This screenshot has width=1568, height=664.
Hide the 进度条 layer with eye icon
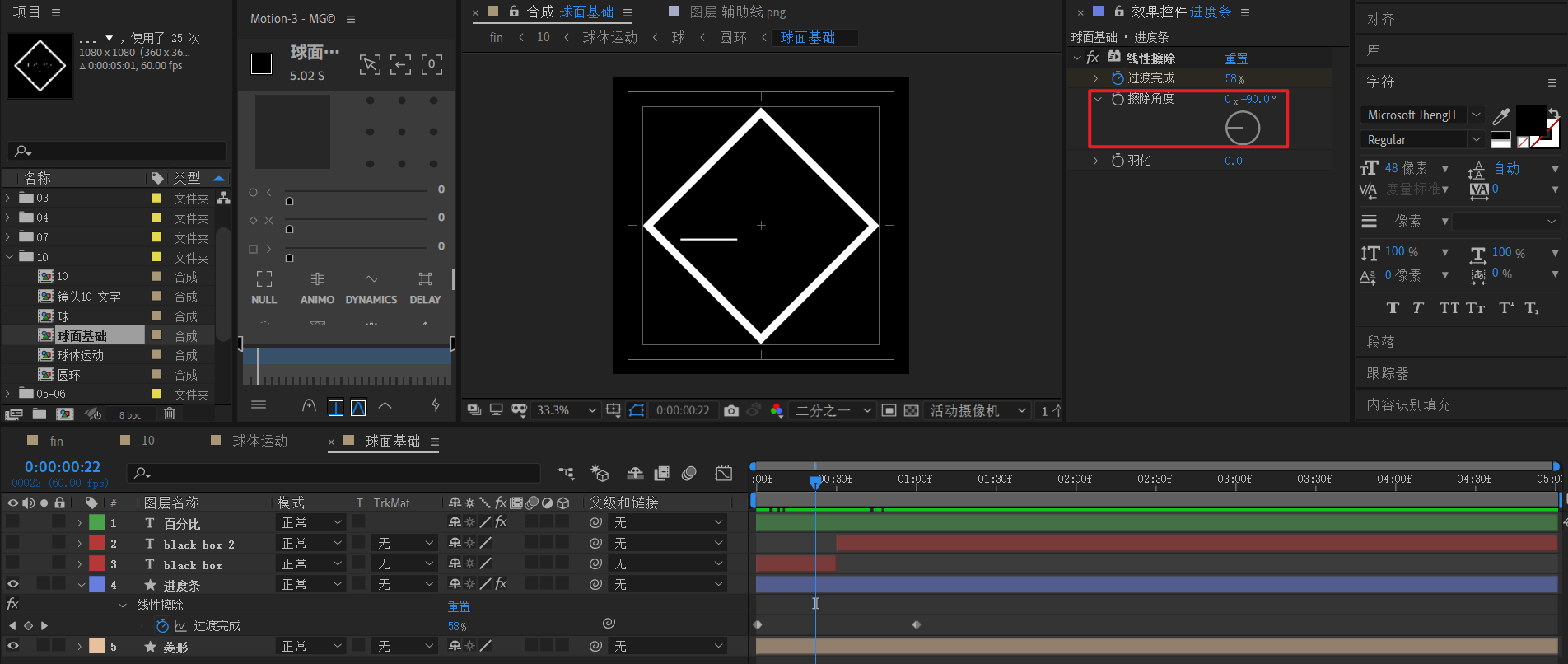tap(12, 584)
